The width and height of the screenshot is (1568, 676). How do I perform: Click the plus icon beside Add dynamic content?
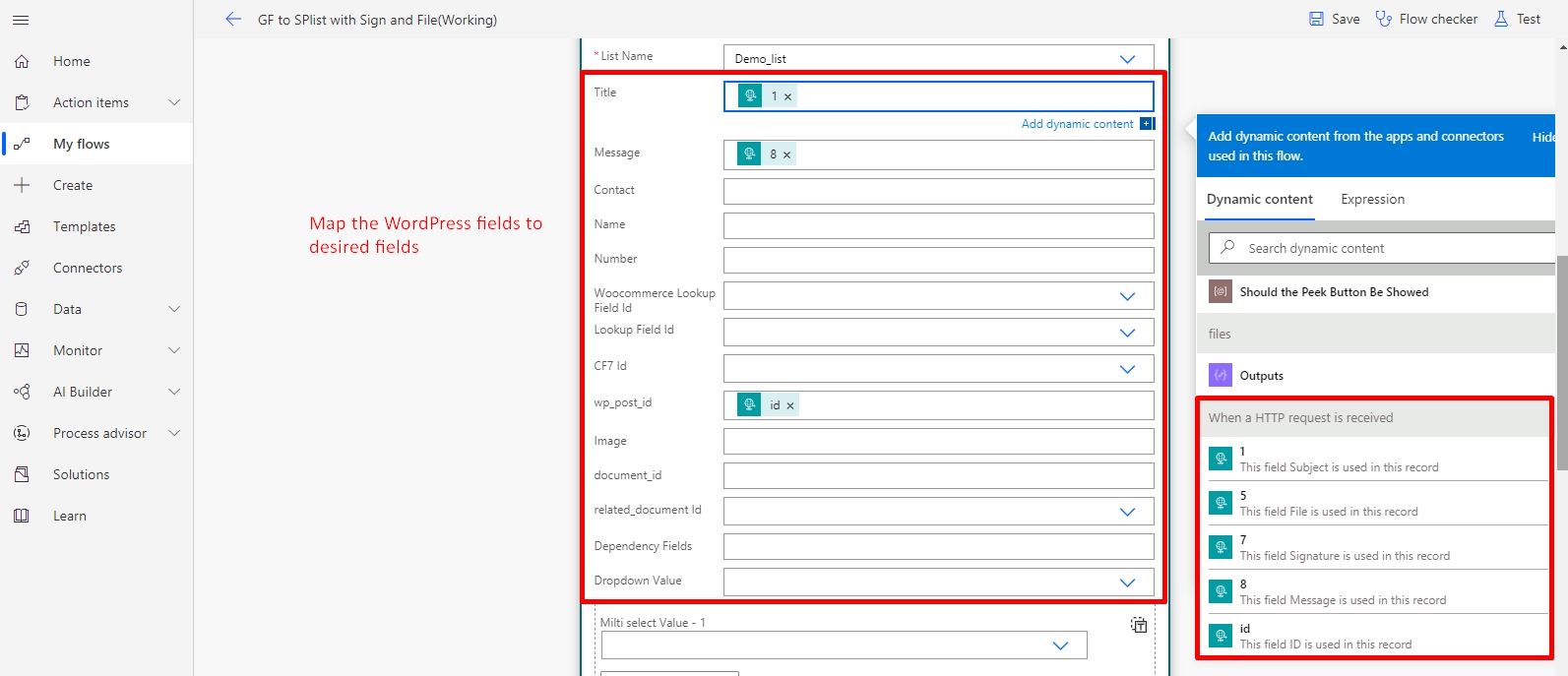[x=1147, y=124]
